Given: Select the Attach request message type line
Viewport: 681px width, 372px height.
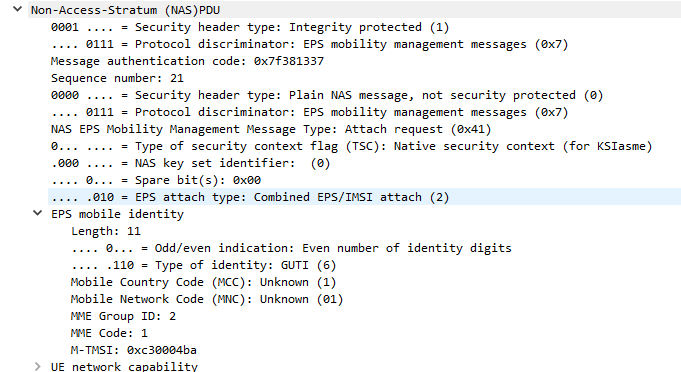Looking at the screenshot, I should [x=271, y=129].
